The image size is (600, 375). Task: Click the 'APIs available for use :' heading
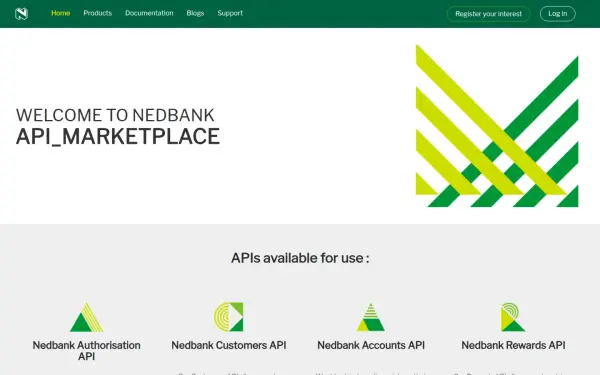[300, 258]
